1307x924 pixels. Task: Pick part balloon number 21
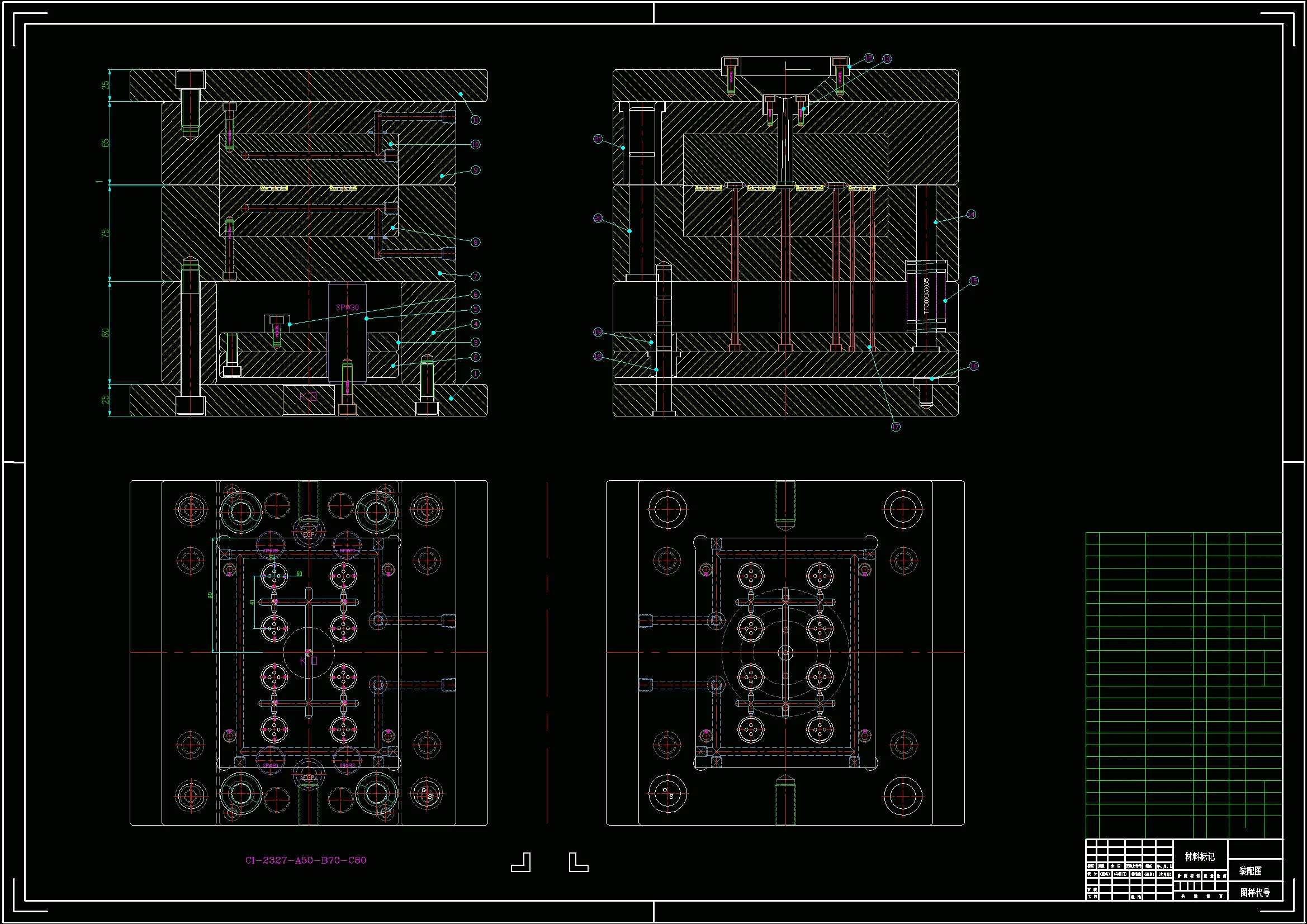click(x=598, y=139)
